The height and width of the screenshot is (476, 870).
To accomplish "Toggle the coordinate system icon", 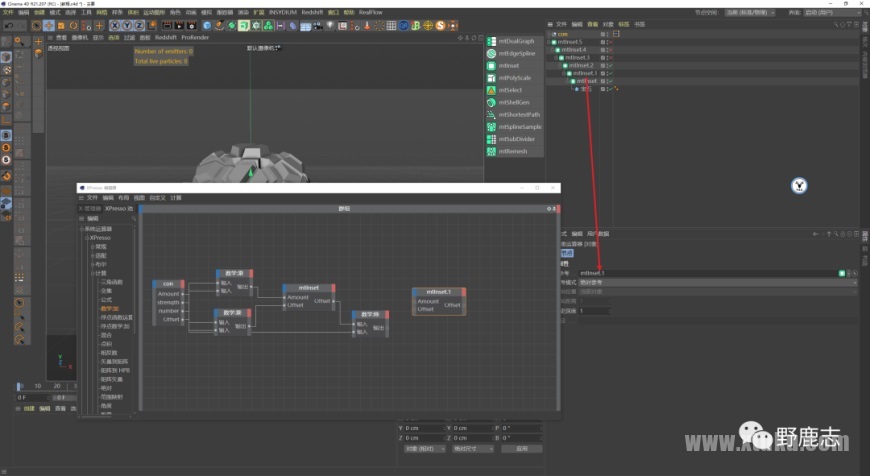I will coord(151,26).
